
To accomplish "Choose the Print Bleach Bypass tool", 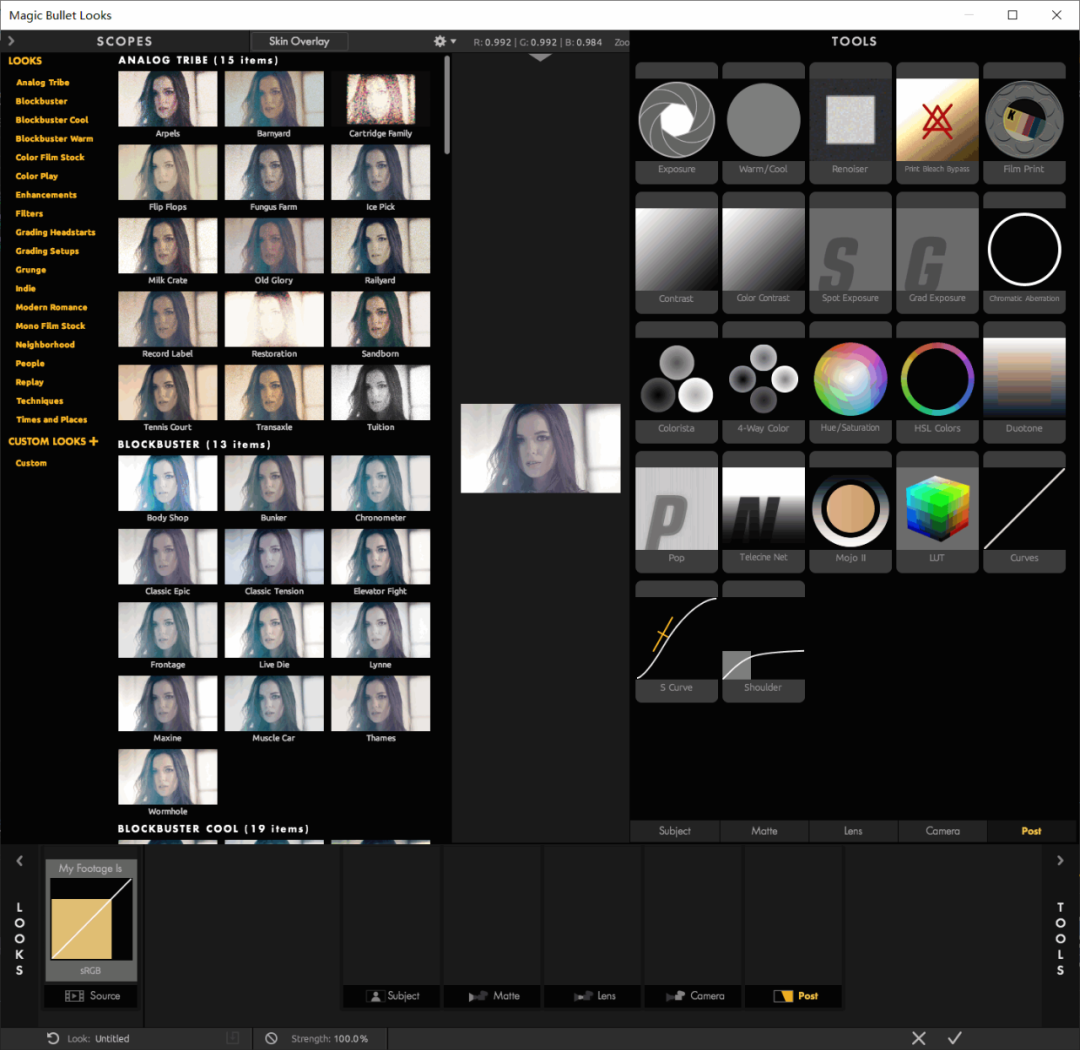I will (x=937, y=123).
